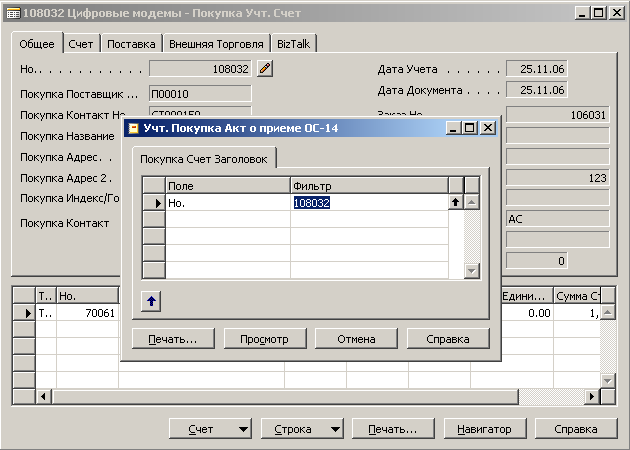Click the horizontal scrollbar thumb of lines table

285,397
